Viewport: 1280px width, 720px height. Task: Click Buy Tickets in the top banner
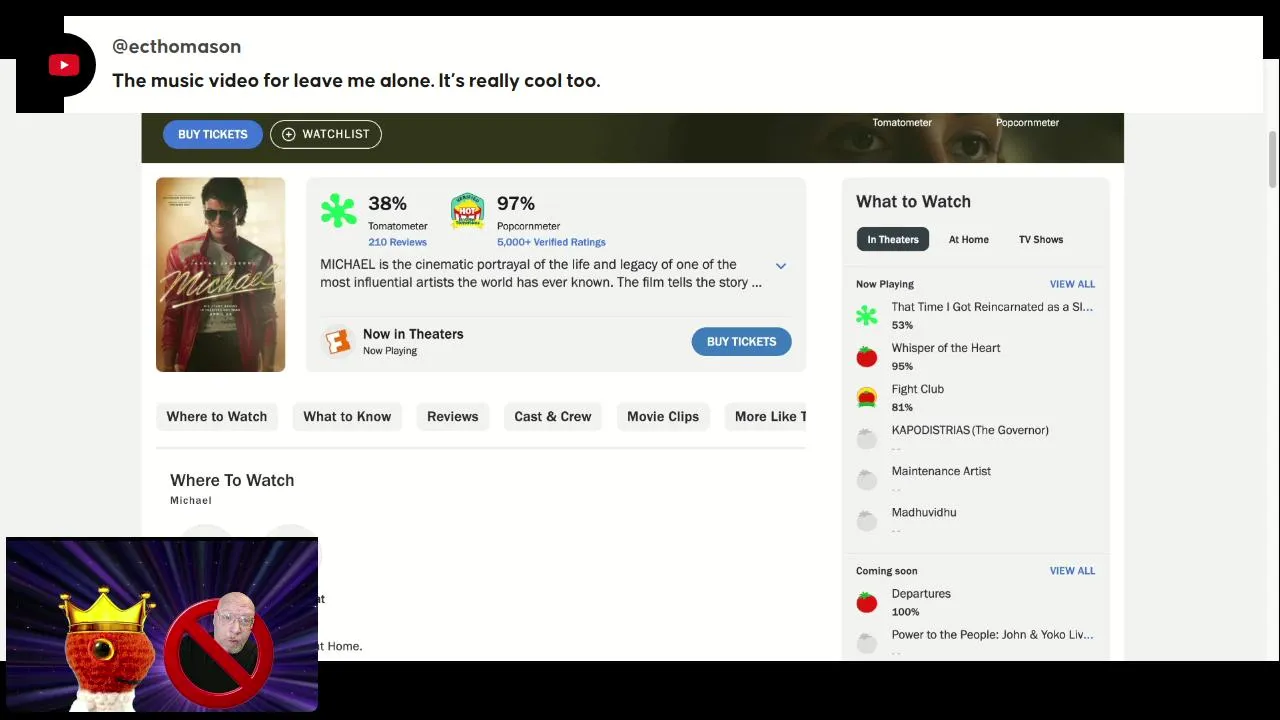(x=213, y=134)
